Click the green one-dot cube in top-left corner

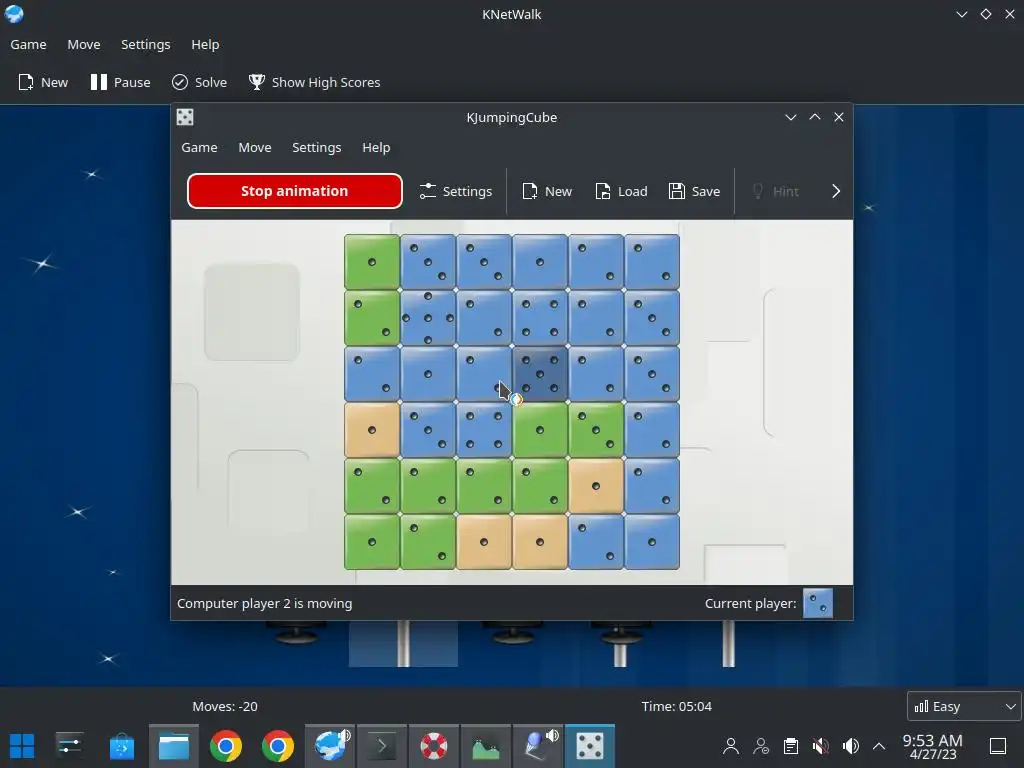click(372, 262)
